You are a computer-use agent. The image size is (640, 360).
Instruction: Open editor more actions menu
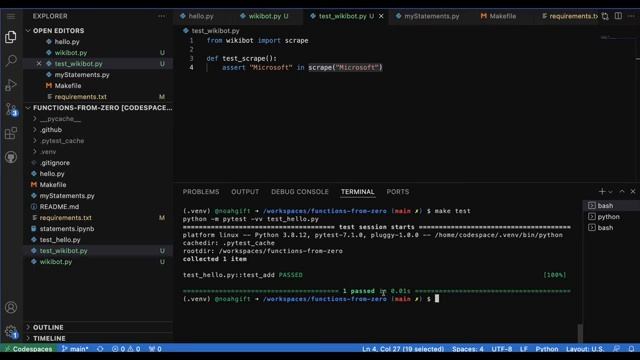point(631,16)
